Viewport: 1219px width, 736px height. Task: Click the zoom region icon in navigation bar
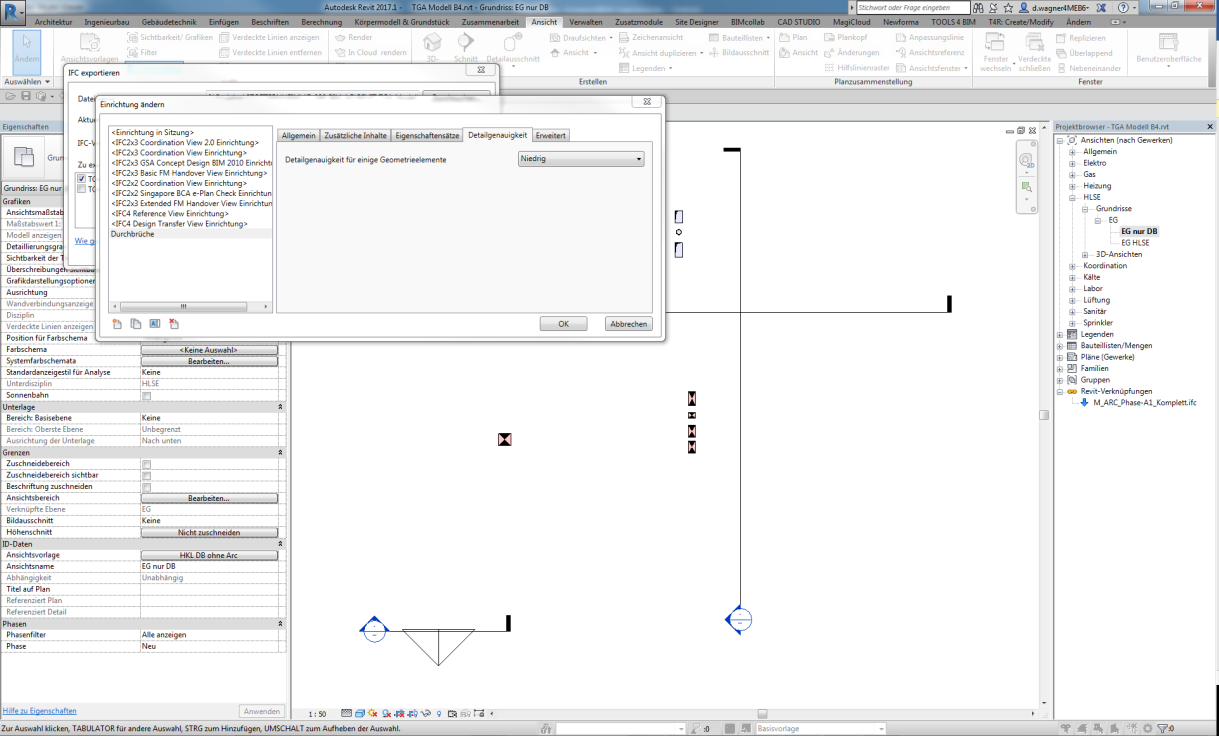pos(1026,187)
